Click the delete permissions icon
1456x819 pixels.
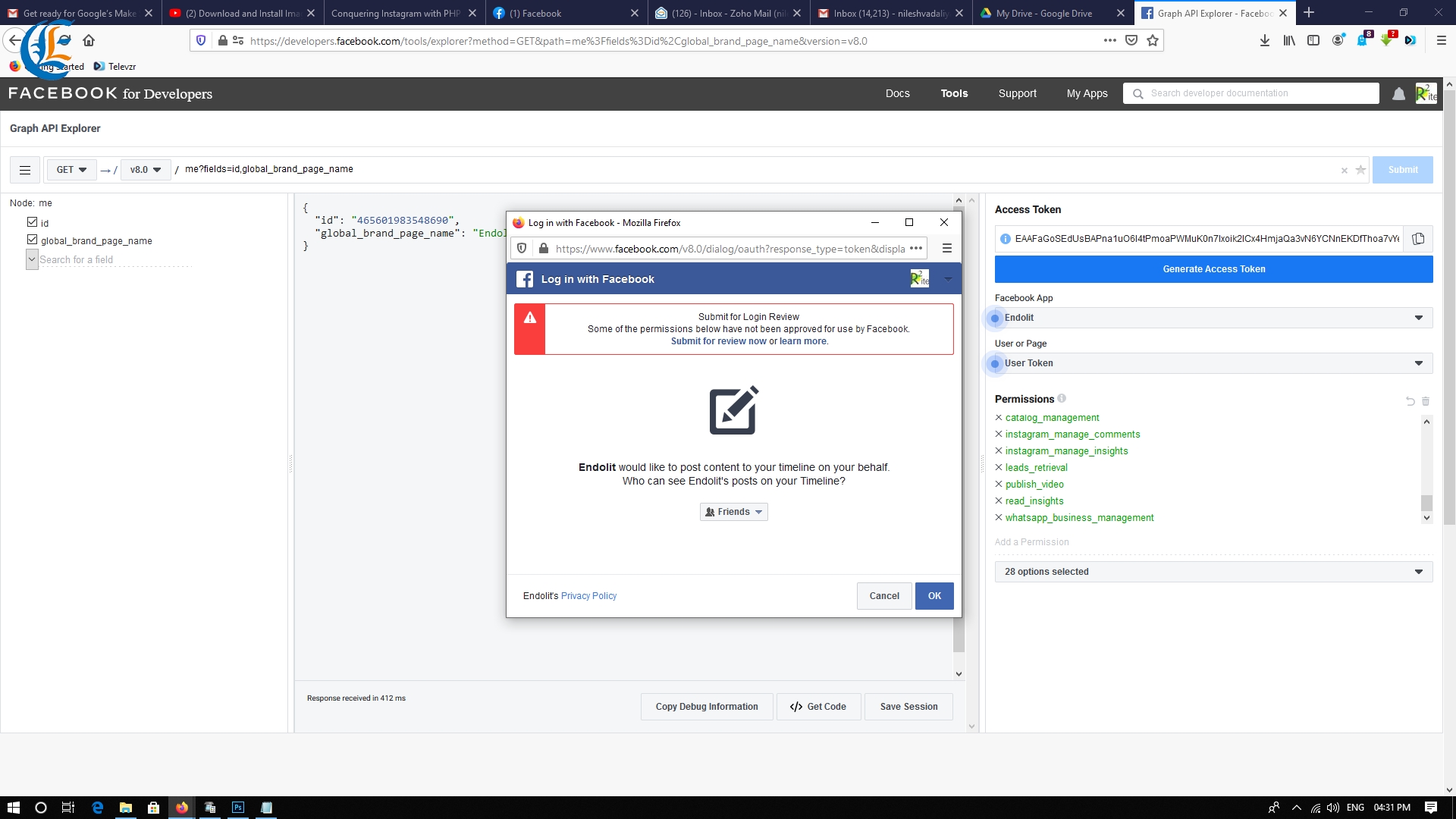coord(1425,401)
